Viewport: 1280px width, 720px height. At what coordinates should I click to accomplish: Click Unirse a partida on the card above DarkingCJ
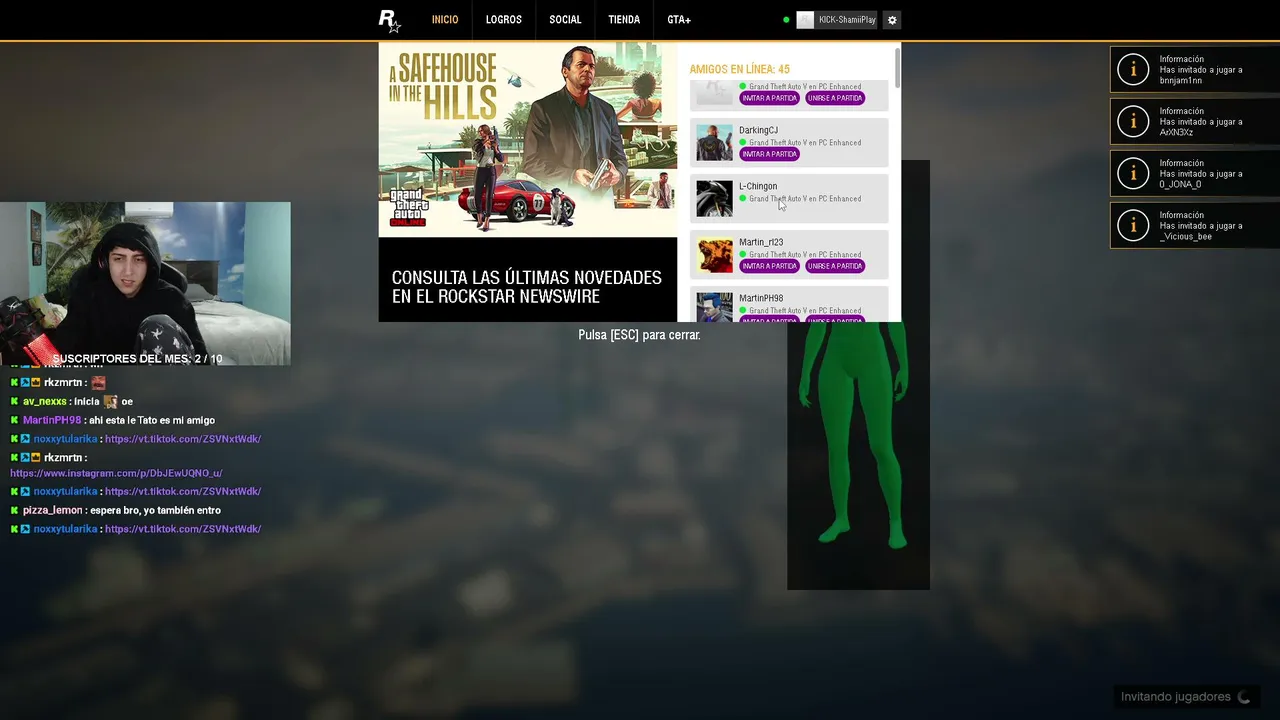pyautogui.click(x=835, y=98)
